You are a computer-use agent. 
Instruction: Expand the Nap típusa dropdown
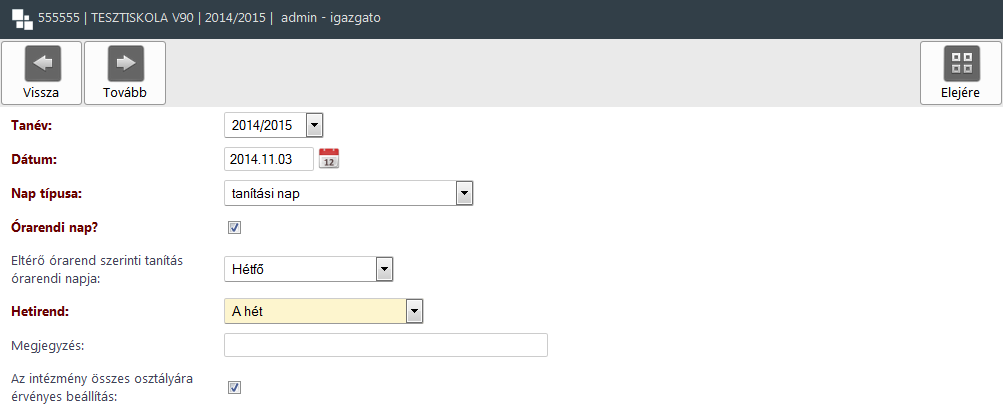tap(349, 194)
